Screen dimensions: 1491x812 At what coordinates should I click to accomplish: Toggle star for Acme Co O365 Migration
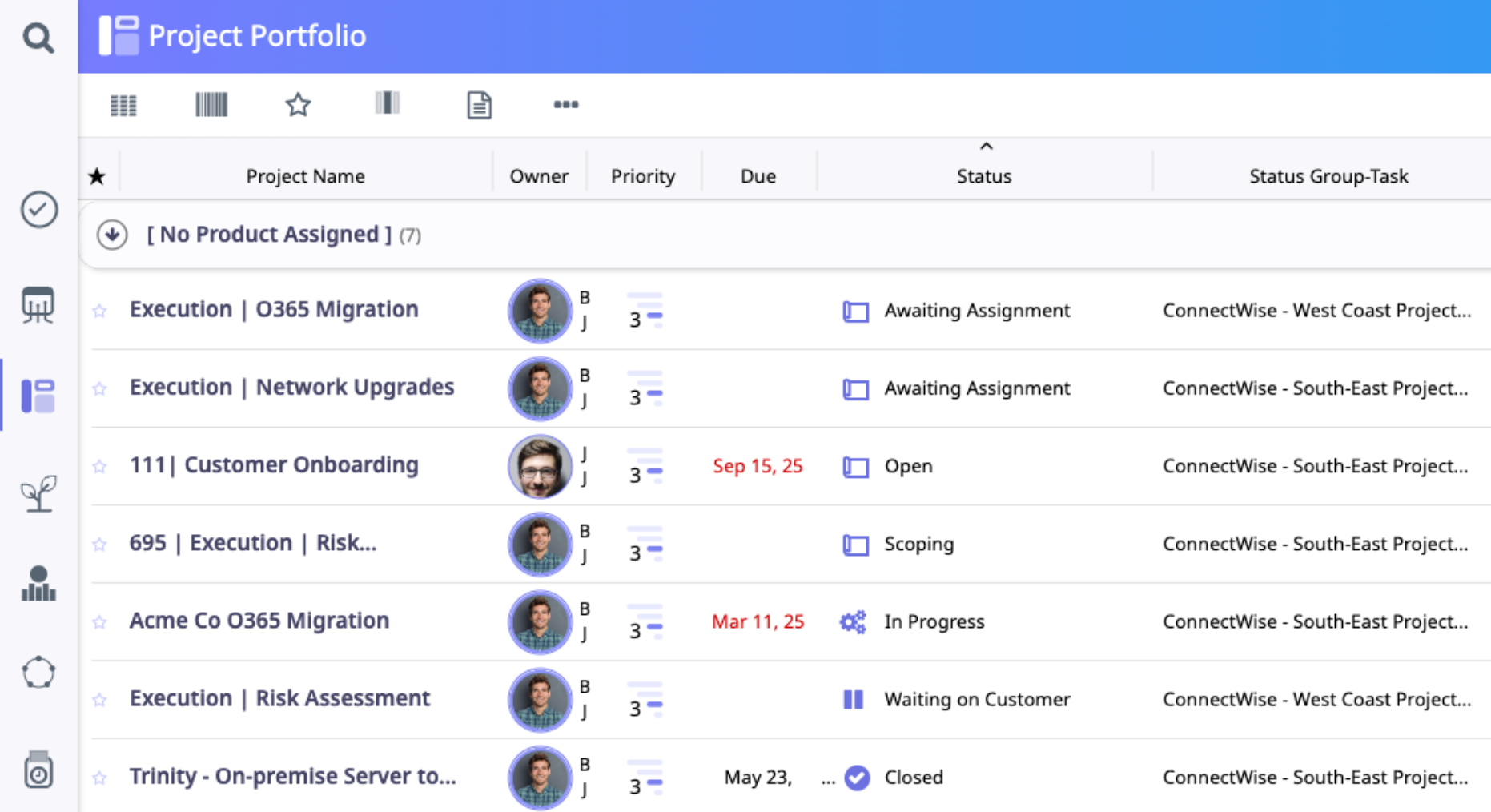(99, 622)
